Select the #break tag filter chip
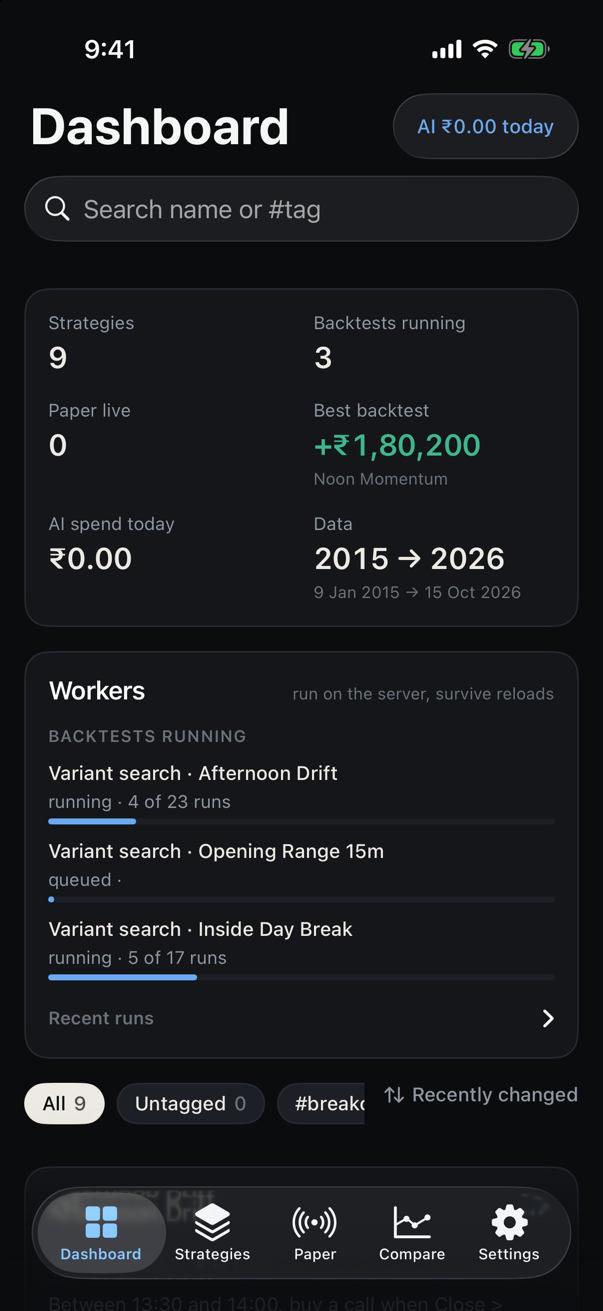Viewport: 603px width, 1311px height. pyautogui.click(x=321, y=1104)
